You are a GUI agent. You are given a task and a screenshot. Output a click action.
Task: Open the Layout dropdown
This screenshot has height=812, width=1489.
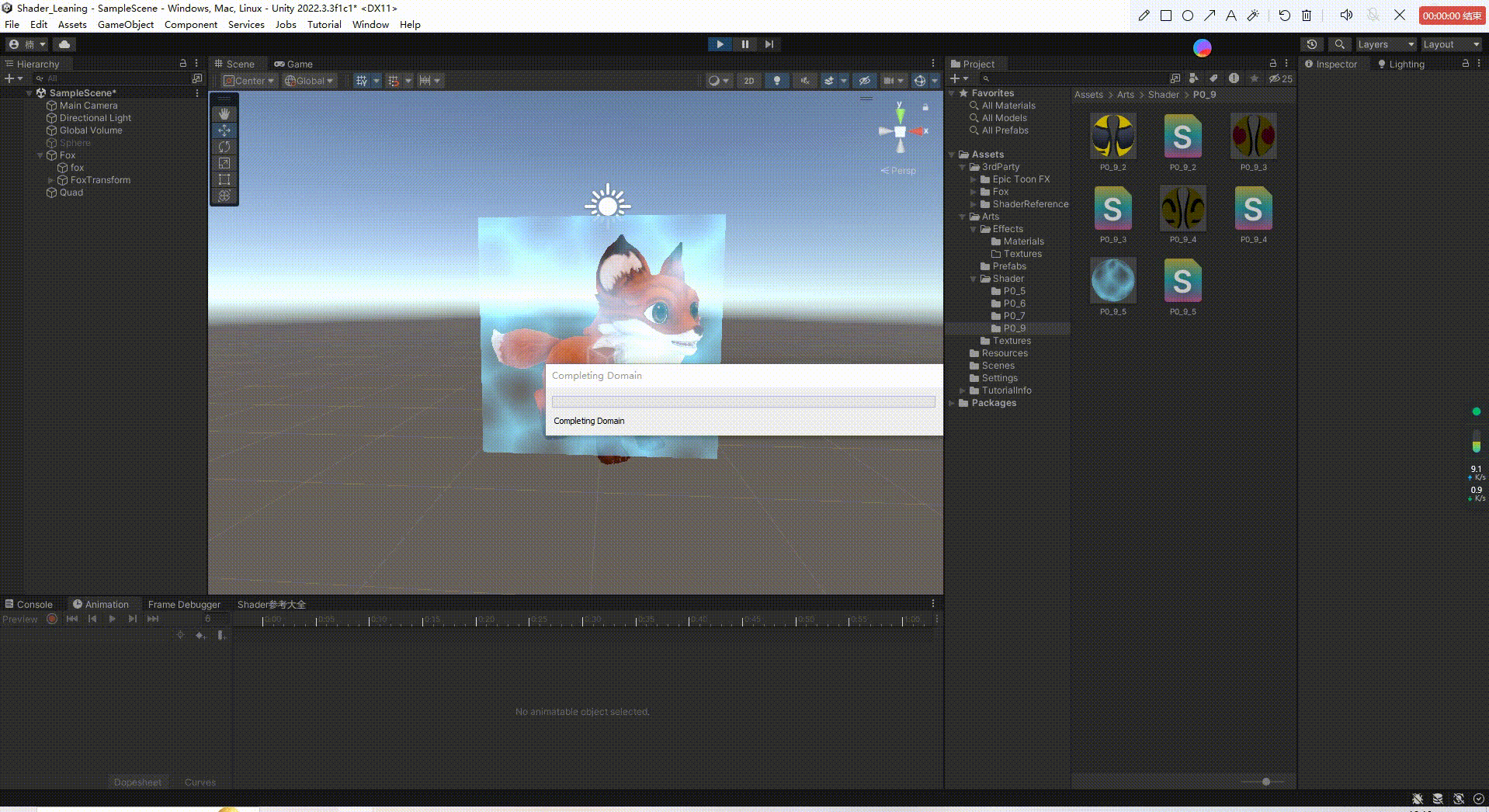pos(1451,44)
